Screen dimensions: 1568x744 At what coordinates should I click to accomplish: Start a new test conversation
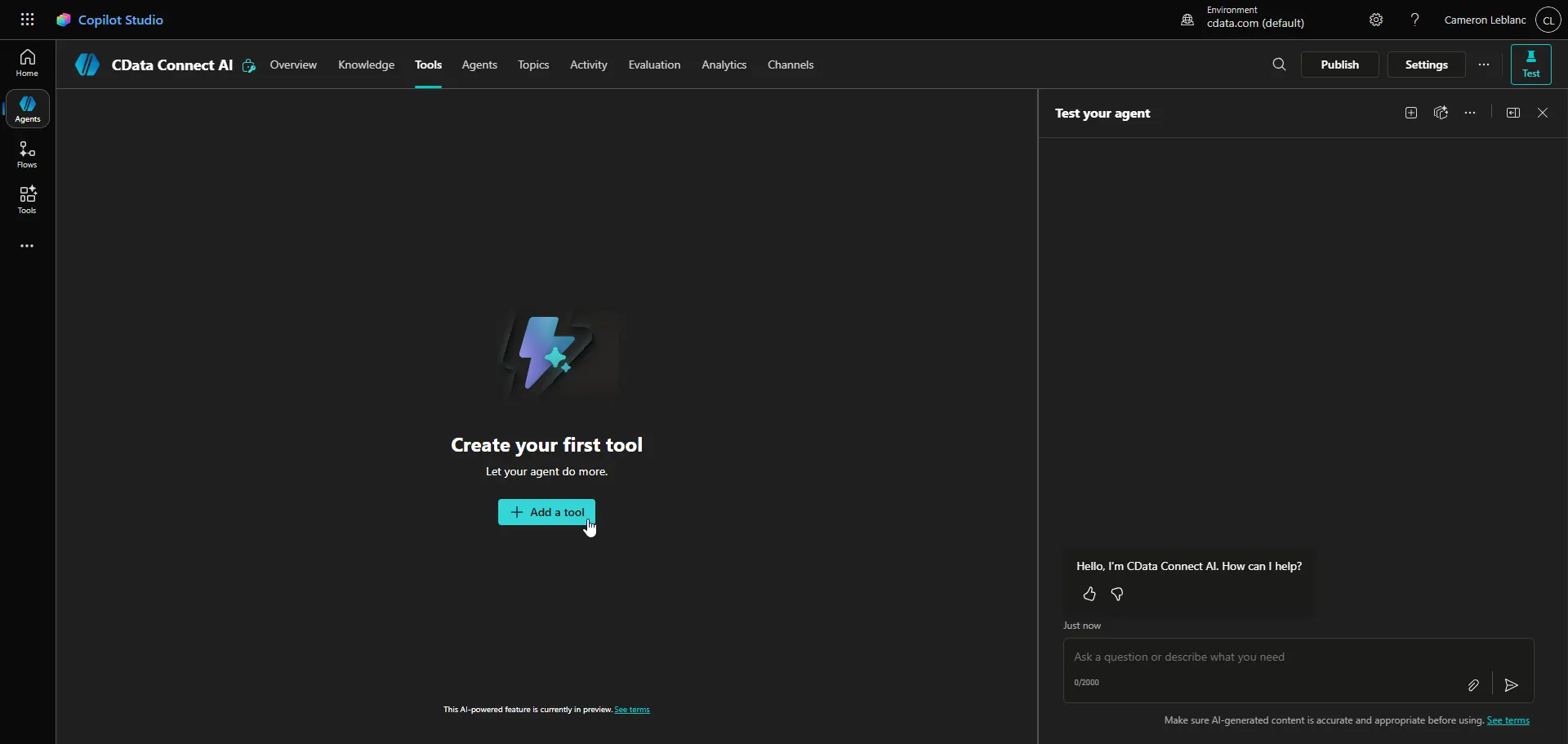point(1411,113)
